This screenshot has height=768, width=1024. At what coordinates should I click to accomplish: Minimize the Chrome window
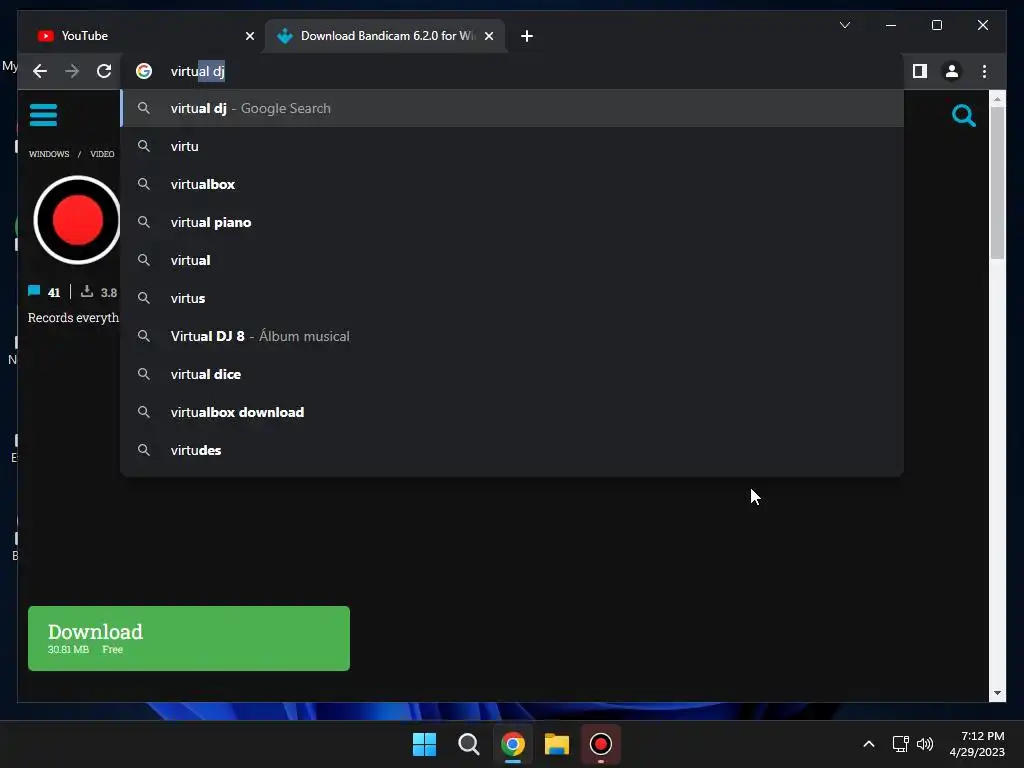891,25
